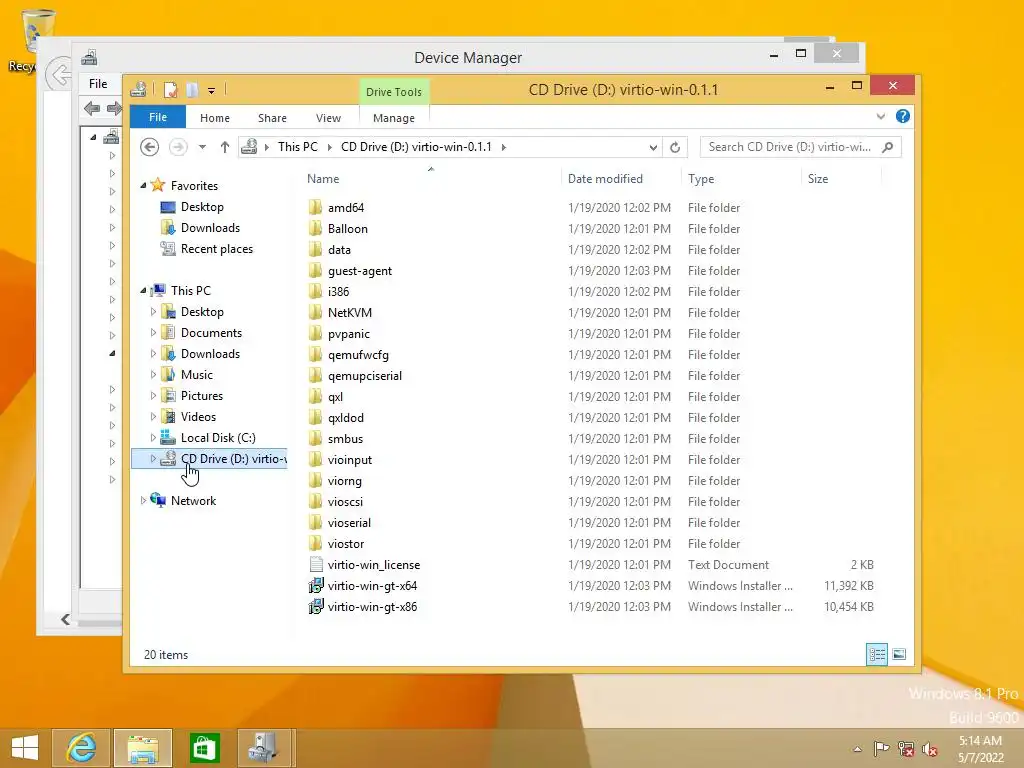The height and width of the screenshot is (768, 1024).
Task: Select the Balloon folder icon
Action: click(x=315, y=229)
